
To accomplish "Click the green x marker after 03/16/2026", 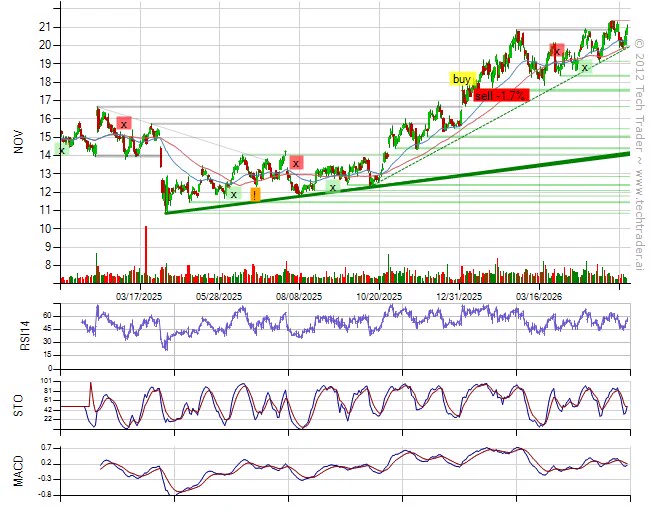I will tap(585, 67).
